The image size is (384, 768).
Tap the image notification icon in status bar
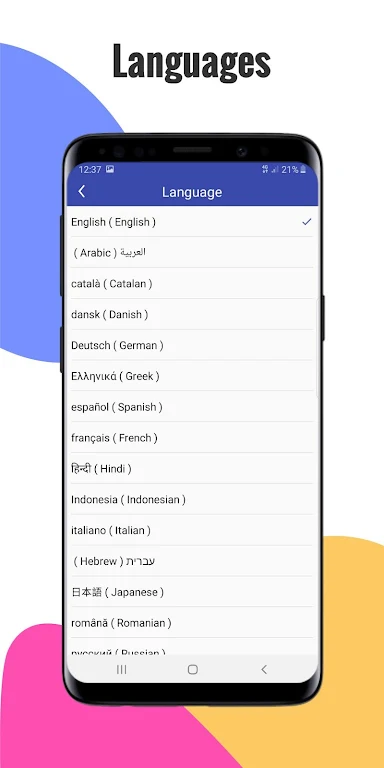click(x=110, y=169)
